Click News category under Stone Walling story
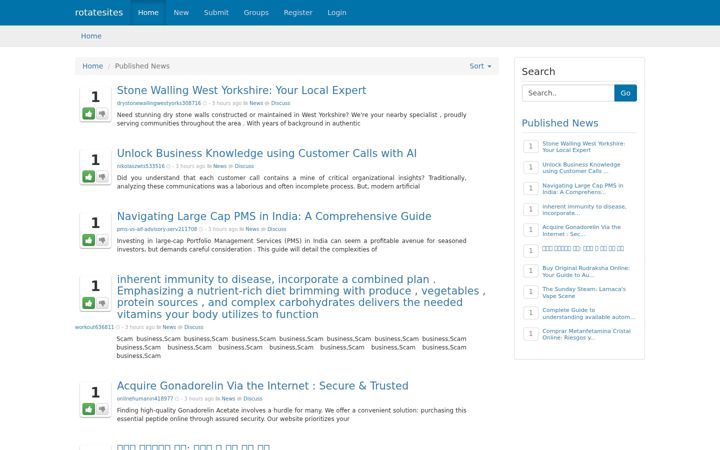 pyautogui.click(x=256, y=103)
